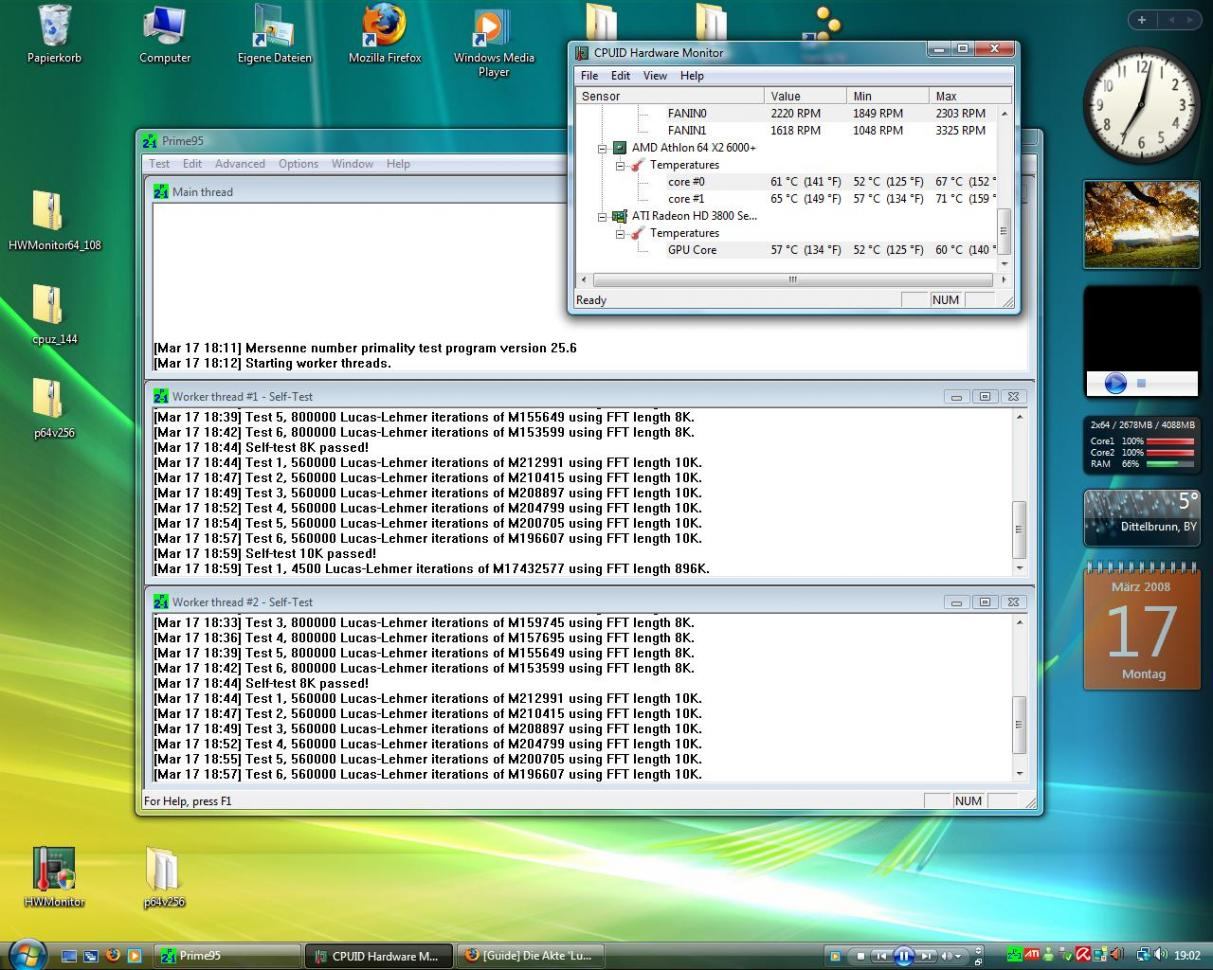This screenshot has width=1213, height=970.
Task: Launch the Mozilla Firefox desktop shortcut
Action: [x=385, y=33]
